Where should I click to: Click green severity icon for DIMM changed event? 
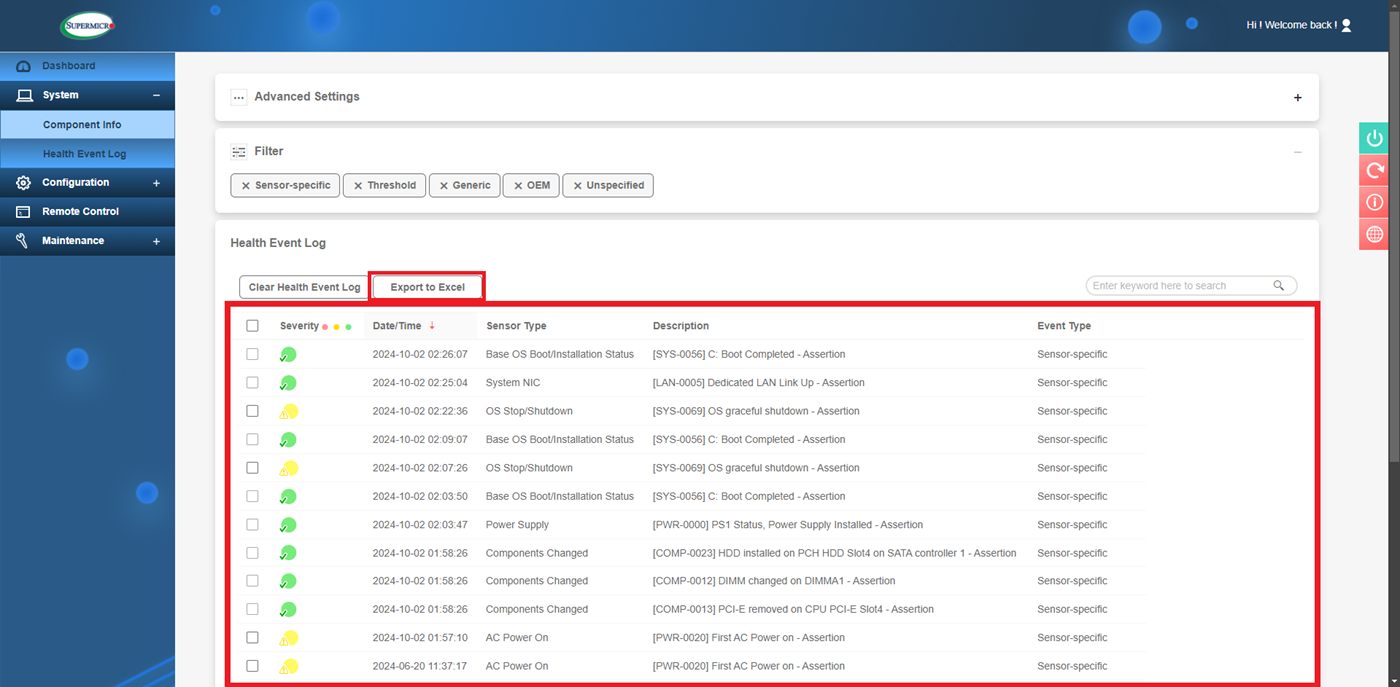coord(288,581)
